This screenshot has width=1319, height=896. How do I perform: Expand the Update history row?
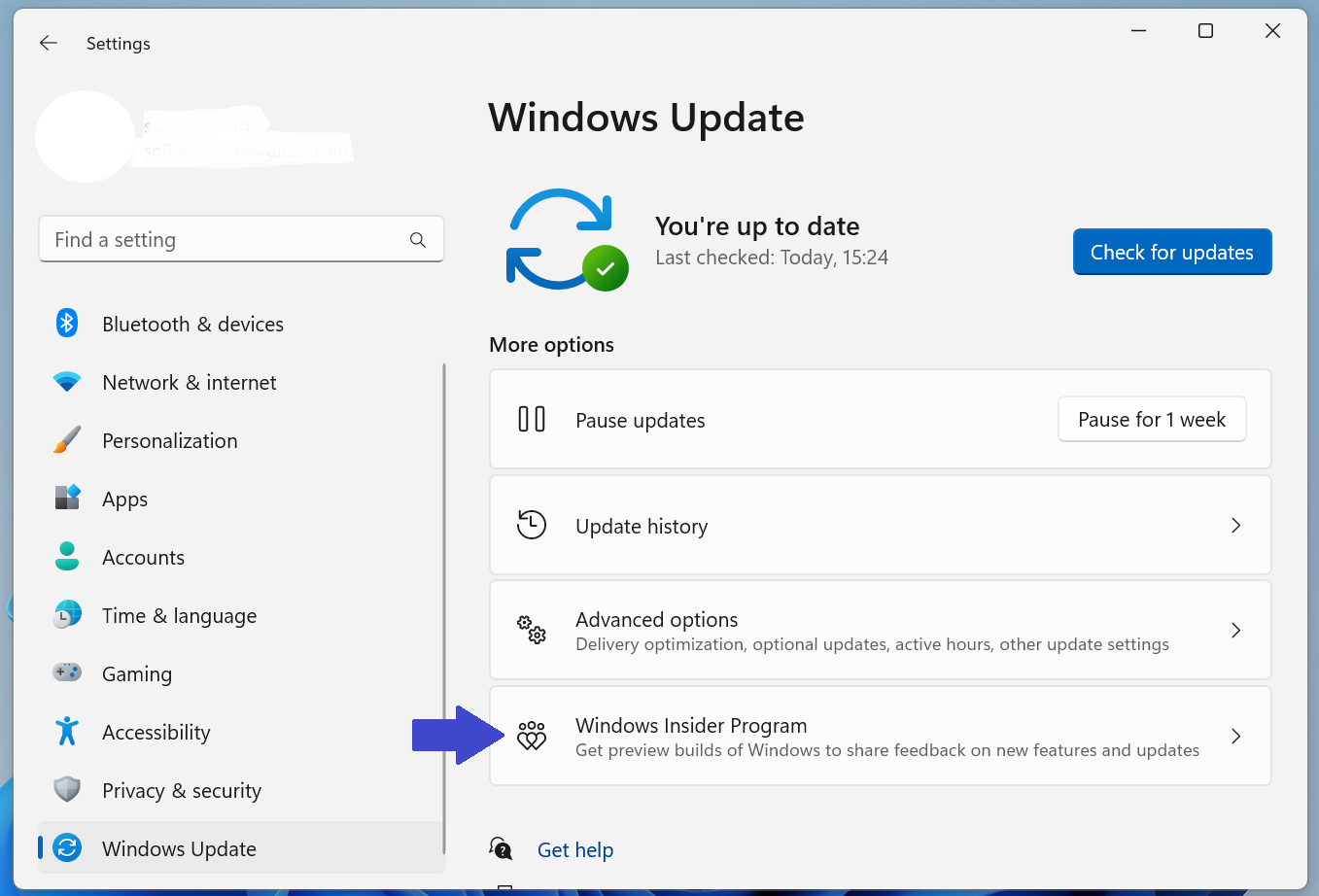[x=1235, y=525]
